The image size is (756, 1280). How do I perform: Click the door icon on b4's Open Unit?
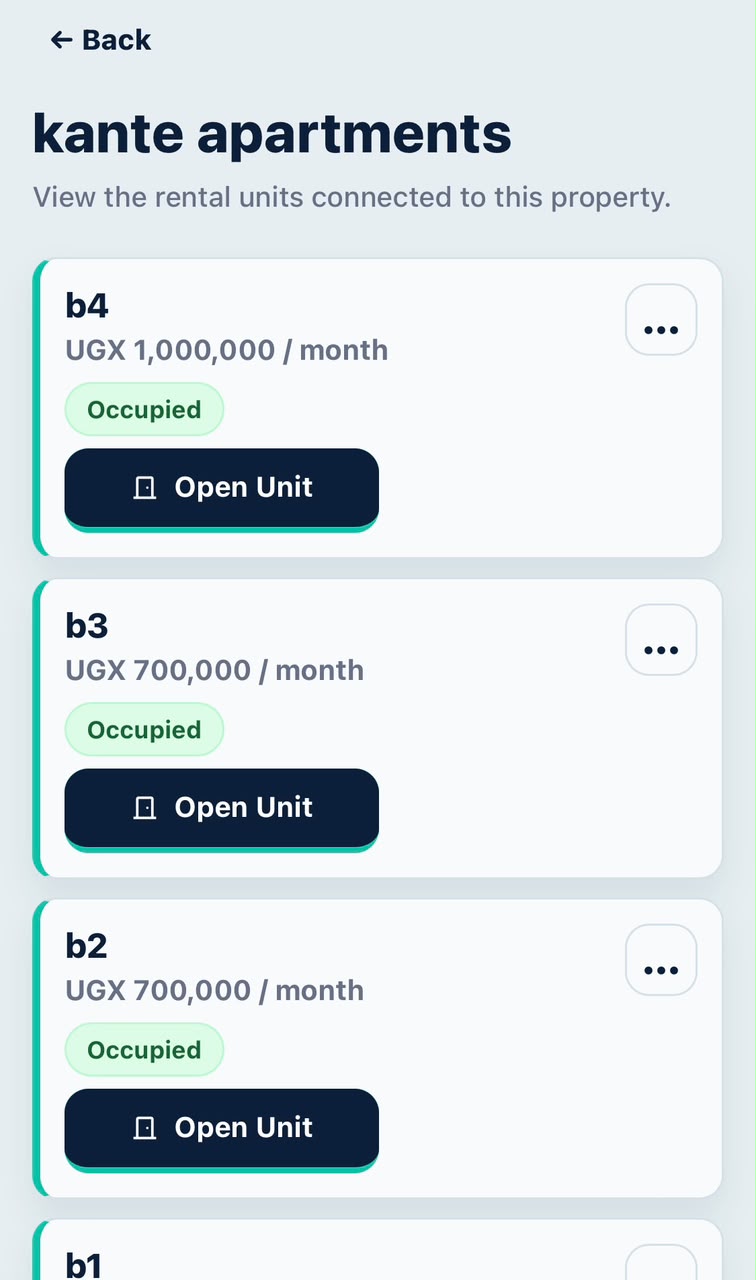(x=145, y=488)
